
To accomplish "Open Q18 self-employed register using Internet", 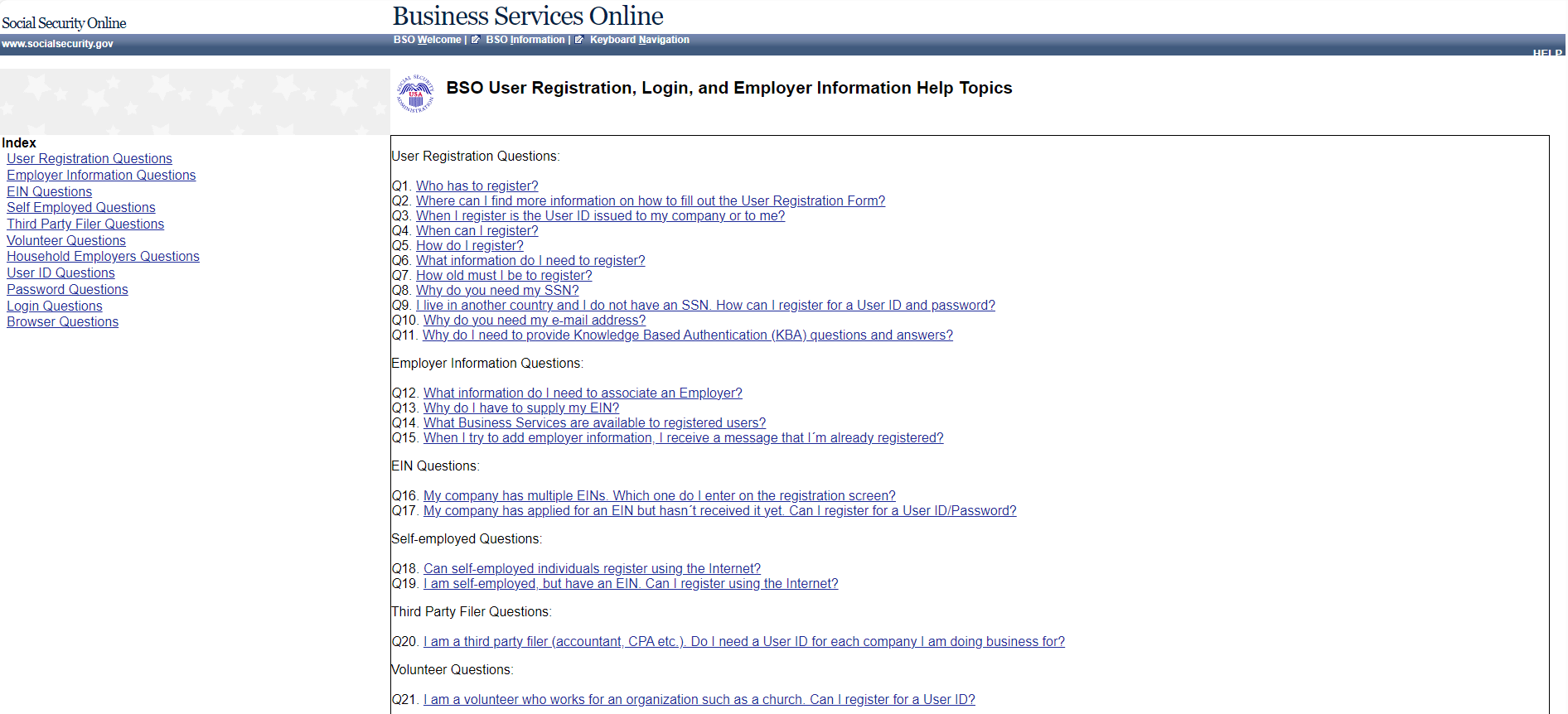I will [x=592, y=569].
